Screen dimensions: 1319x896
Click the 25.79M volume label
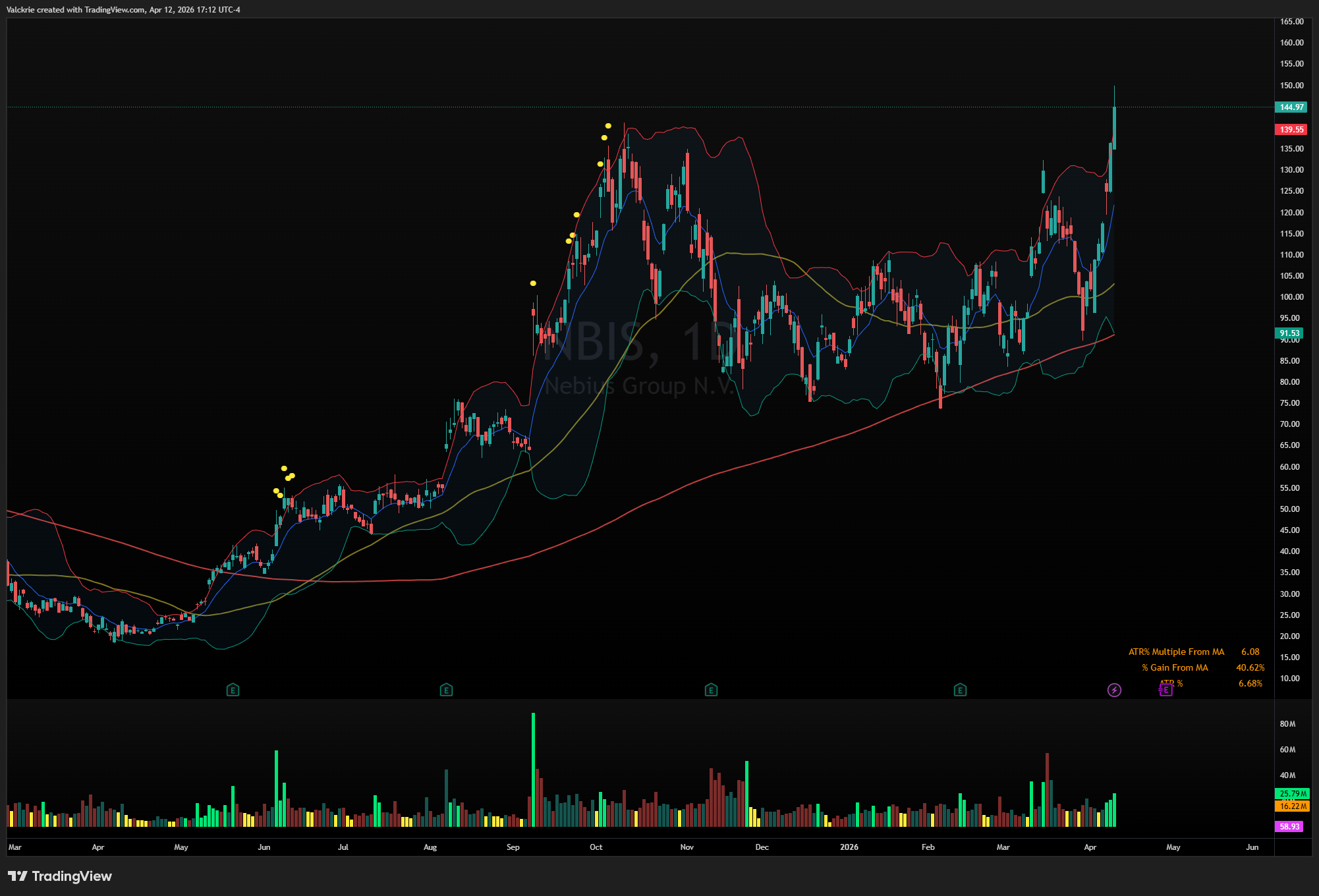tap(1293, 794)
